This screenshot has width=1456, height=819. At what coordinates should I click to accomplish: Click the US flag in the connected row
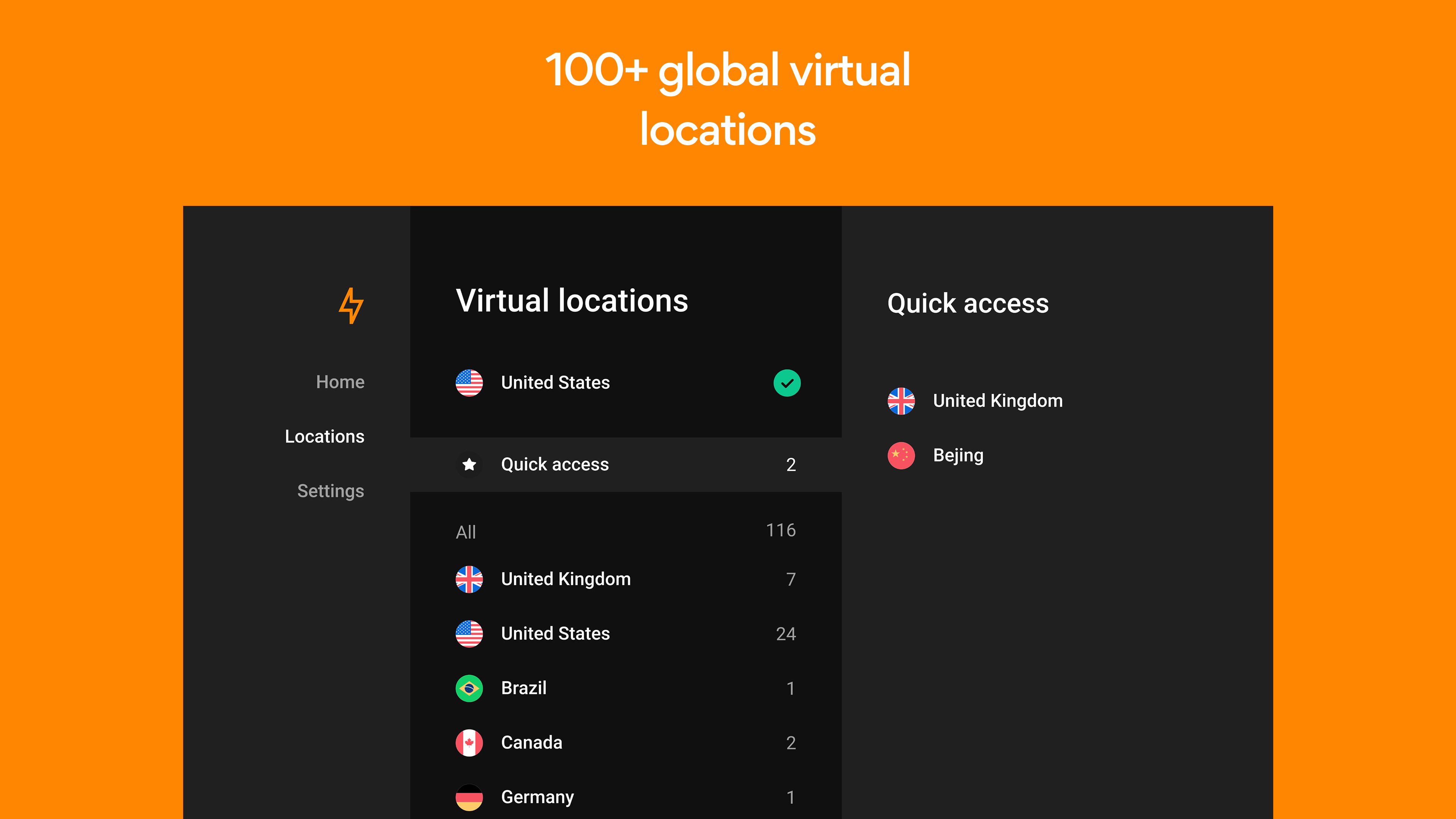pyautogui.click(x=469, y=383)
